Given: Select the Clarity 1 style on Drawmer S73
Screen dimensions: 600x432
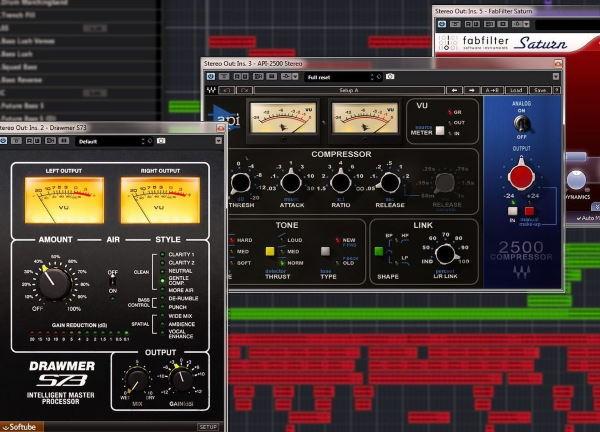Looking at the screenshot, I should pyautogui.click(x=181, y=254).
